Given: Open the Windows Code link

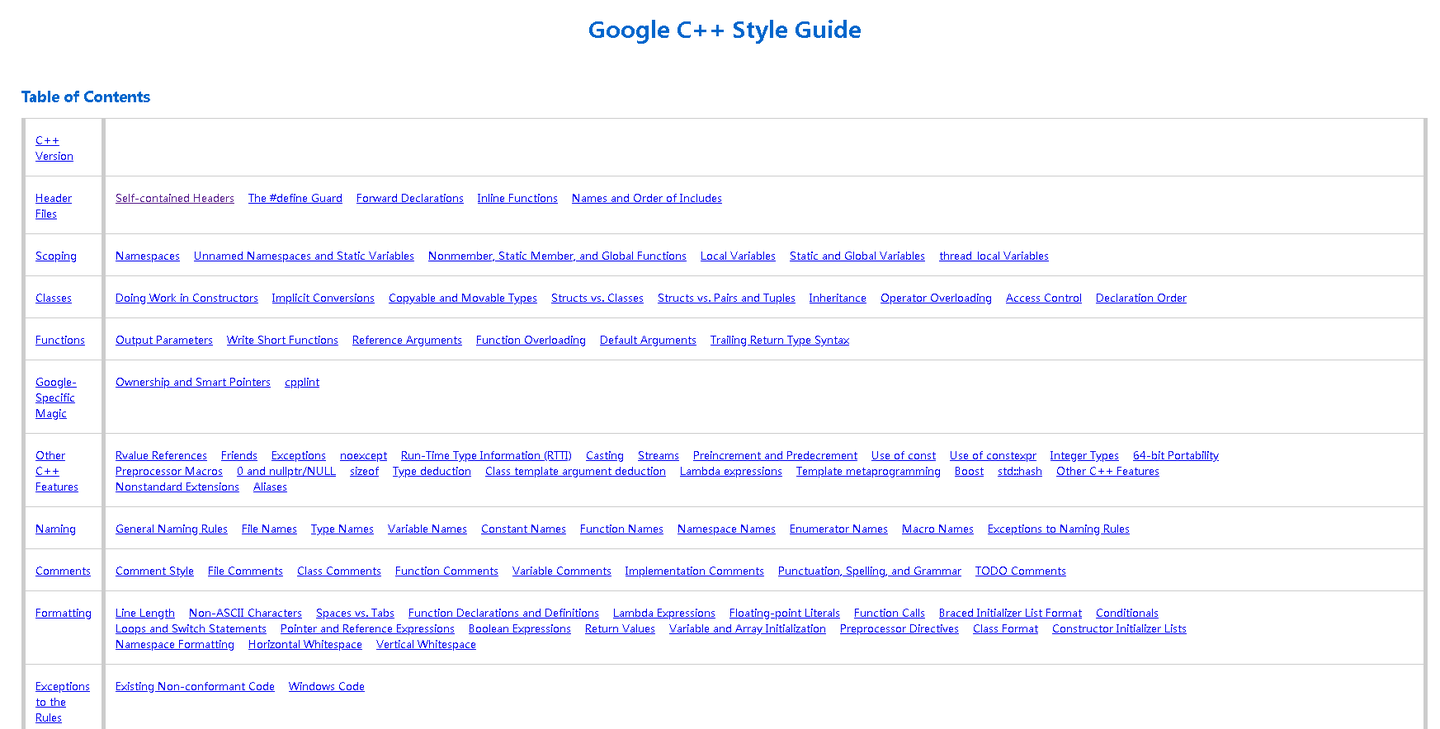Looking at the screenshot, I should 326,686.
